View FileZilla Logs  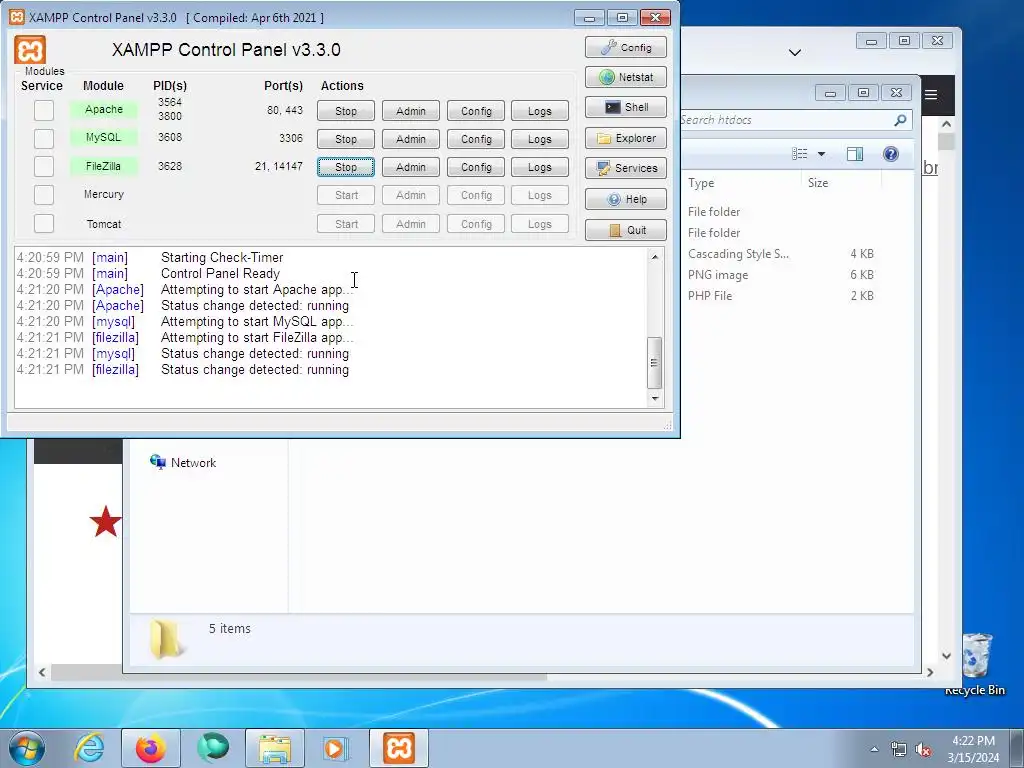pos(540,167)
